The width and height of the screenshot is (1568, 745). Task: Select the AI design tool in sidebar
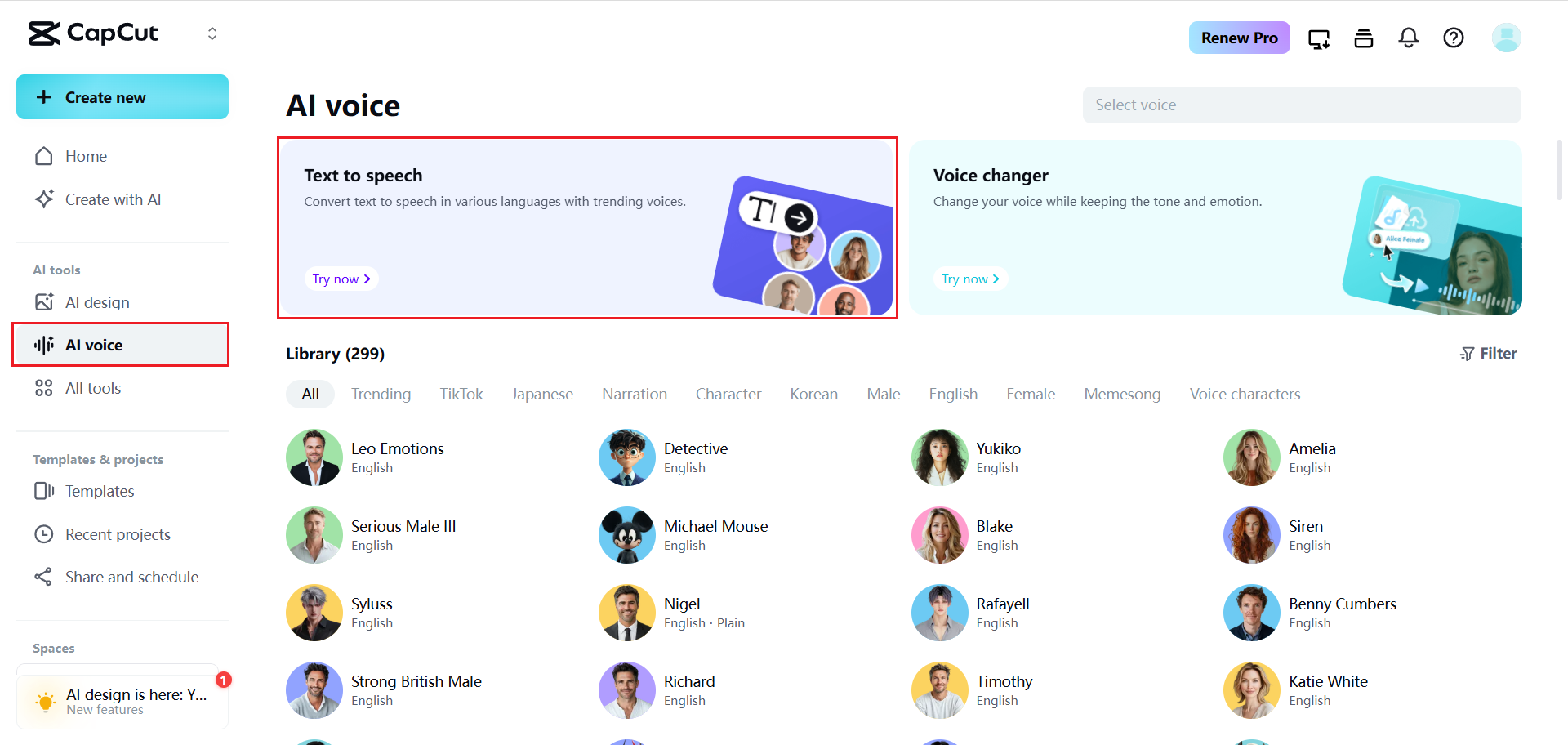pos(97,302)
